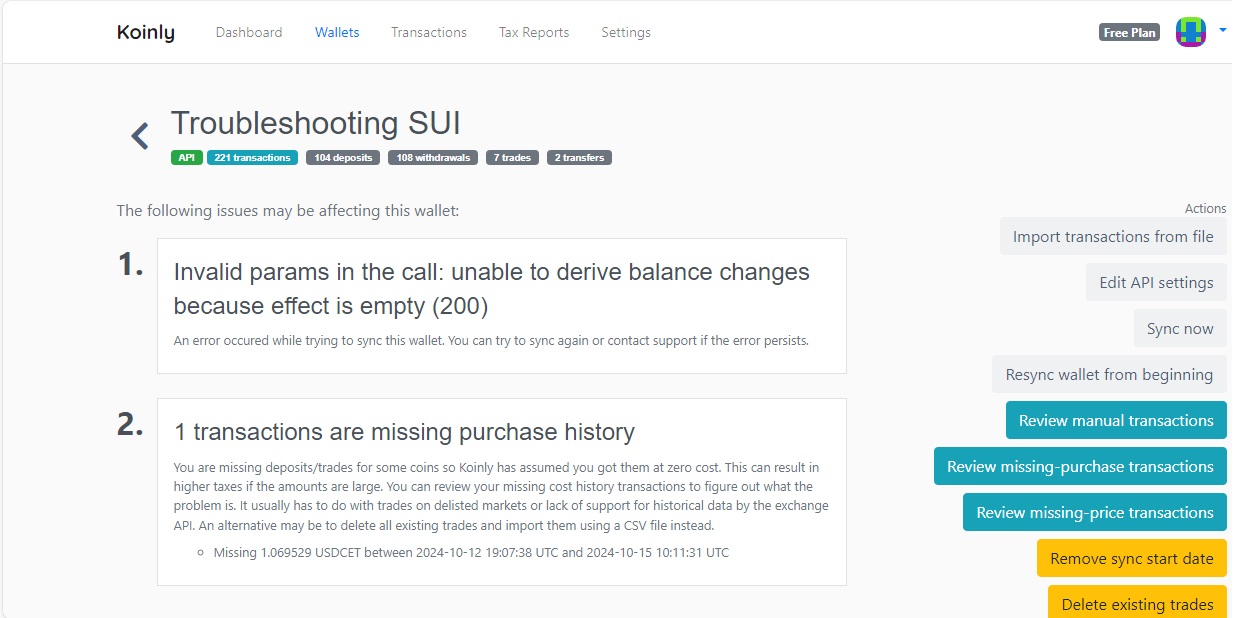Open Review missing-purchase transactions
Screen dimensions: 1233x618
tap(1080, 467)
